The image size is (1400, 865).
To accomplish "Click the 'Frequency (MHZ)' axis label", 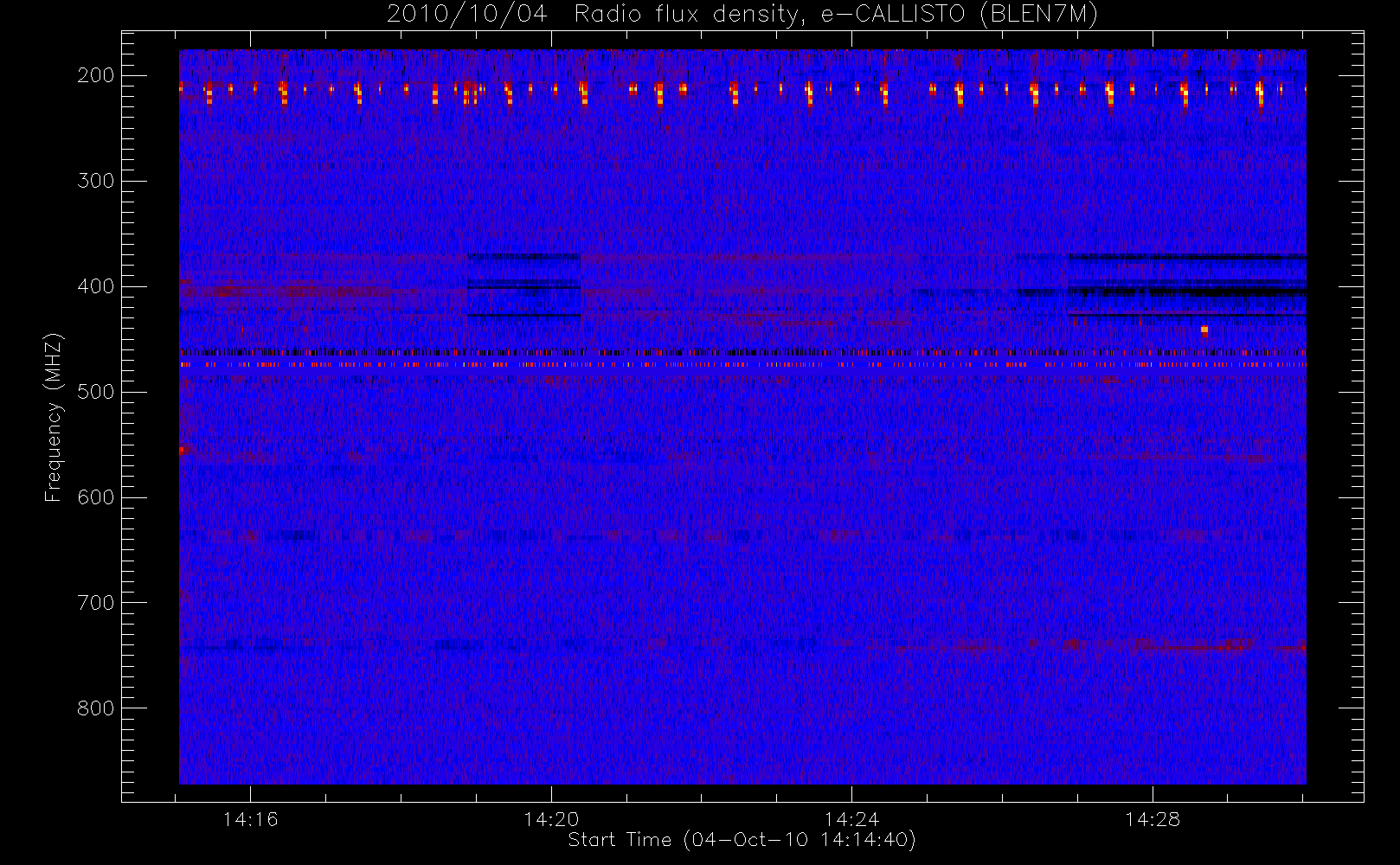I will [54, 417].
